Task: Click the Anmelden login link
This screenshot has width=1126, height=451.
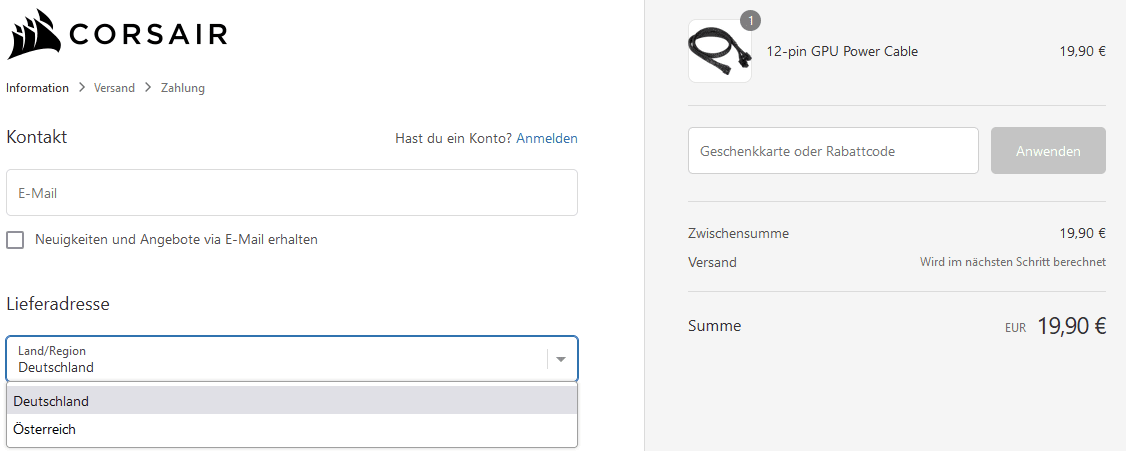Action: click(x=547, y=138)
